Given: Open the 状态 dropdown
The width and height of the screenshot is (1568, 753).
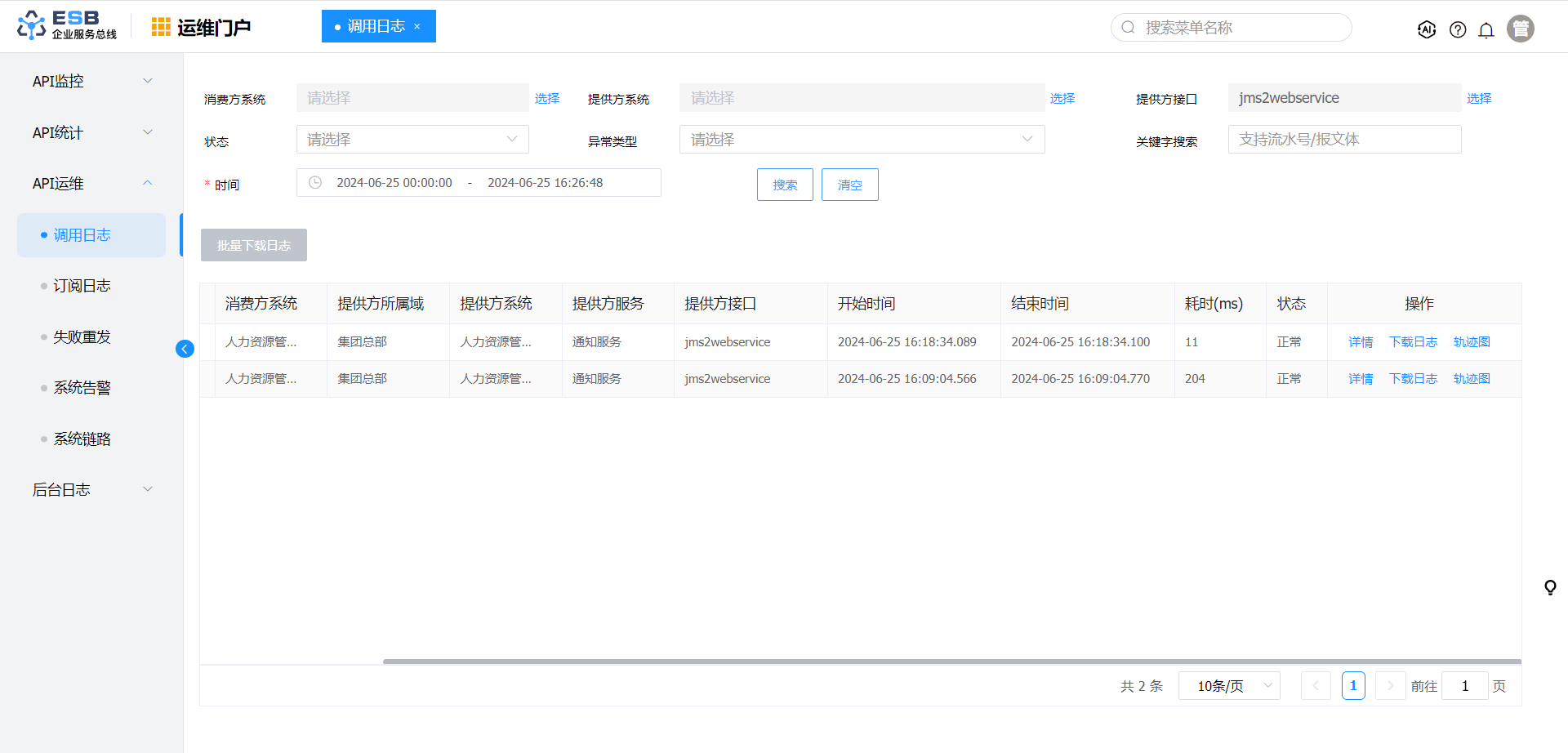Looking at the screenshot, I should pyautogui.click(x=412, y=140).
